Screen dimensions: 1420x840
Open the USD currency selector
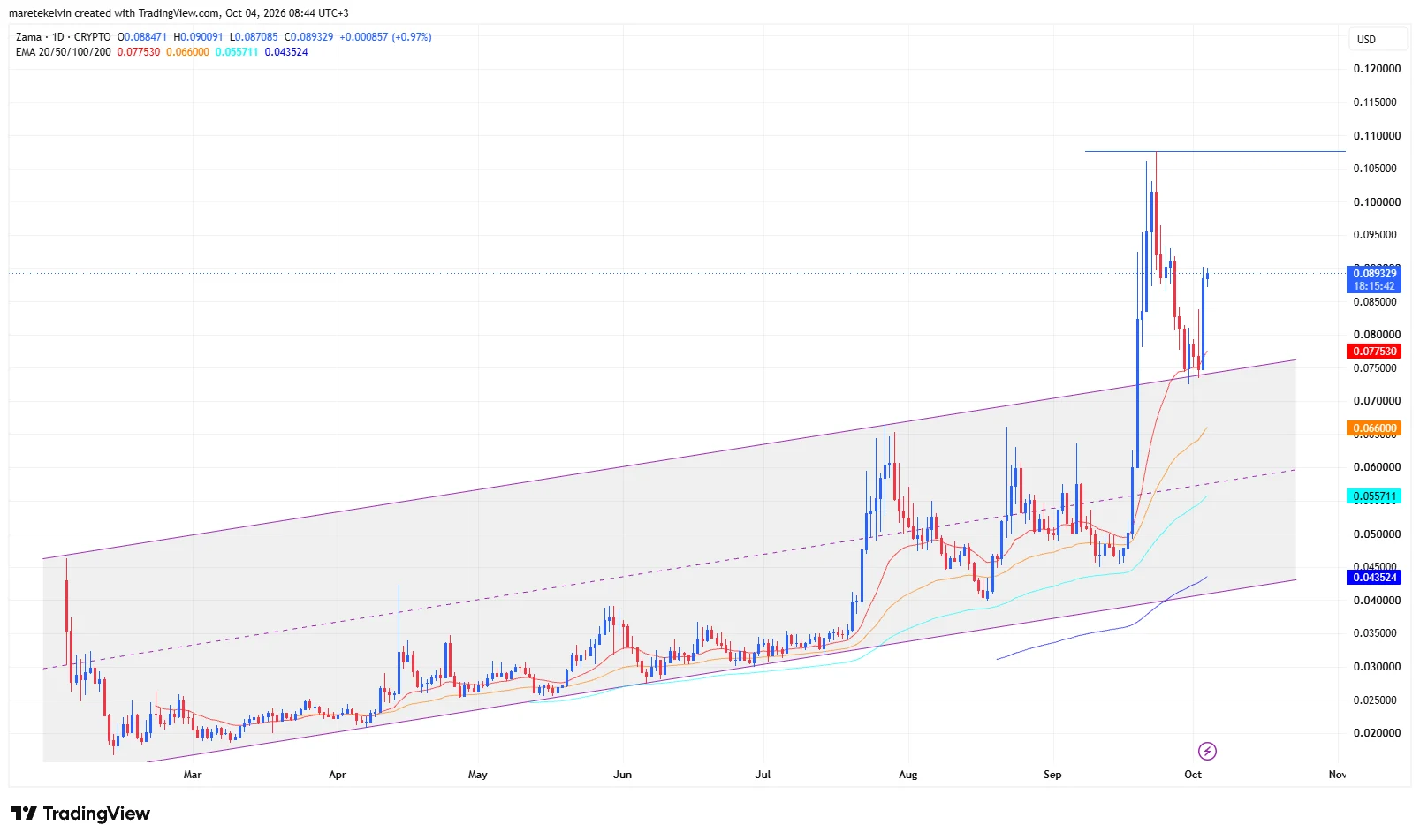pyautogui.click(x=1378, y=39)
